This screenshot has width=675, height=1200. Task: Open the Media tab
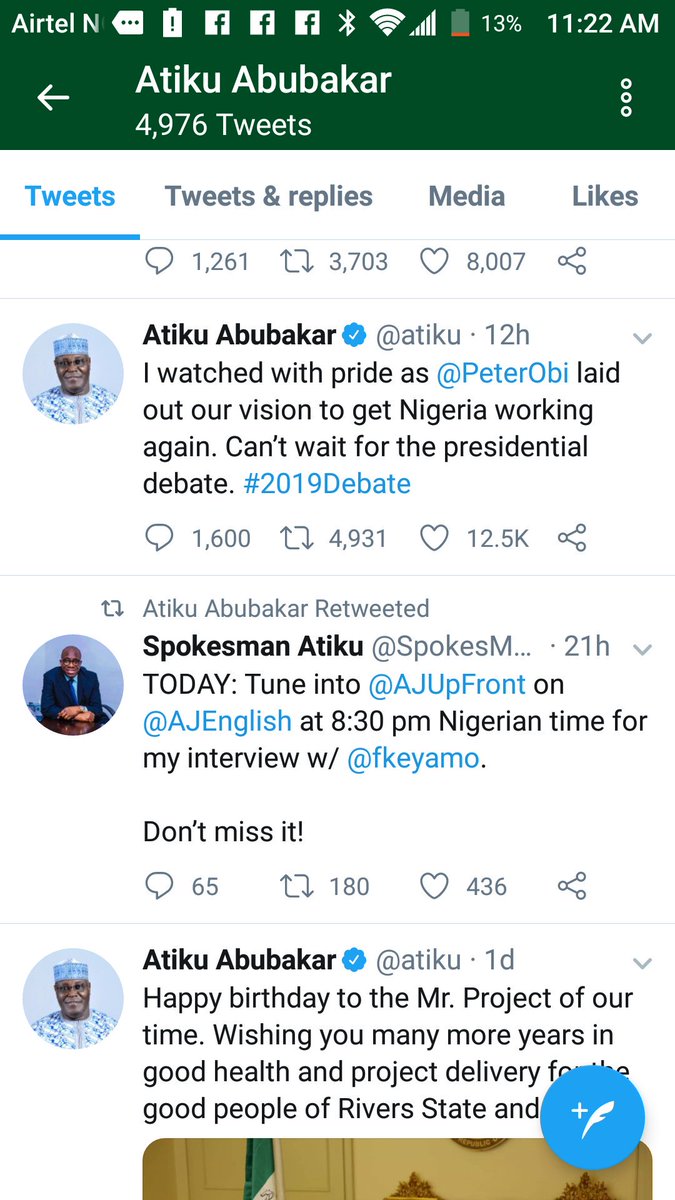click(467, 196)
